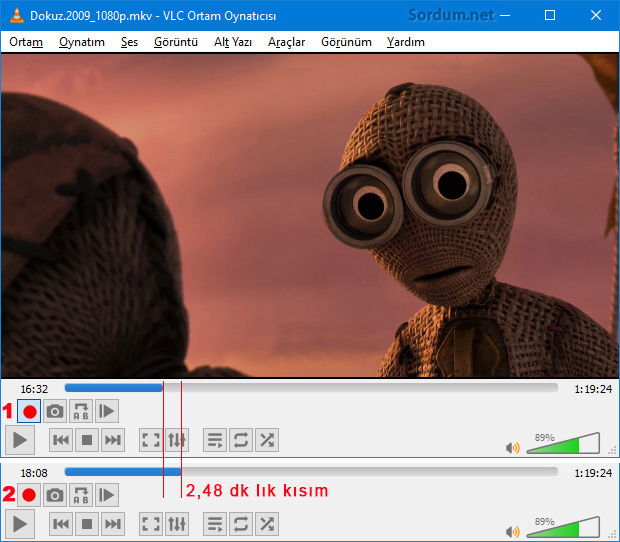Image resolution: width=620 pixels, height=542 pixels.
Task: Click the total duration beside the 18:08 seek bar
Action: tap(593, 473)
